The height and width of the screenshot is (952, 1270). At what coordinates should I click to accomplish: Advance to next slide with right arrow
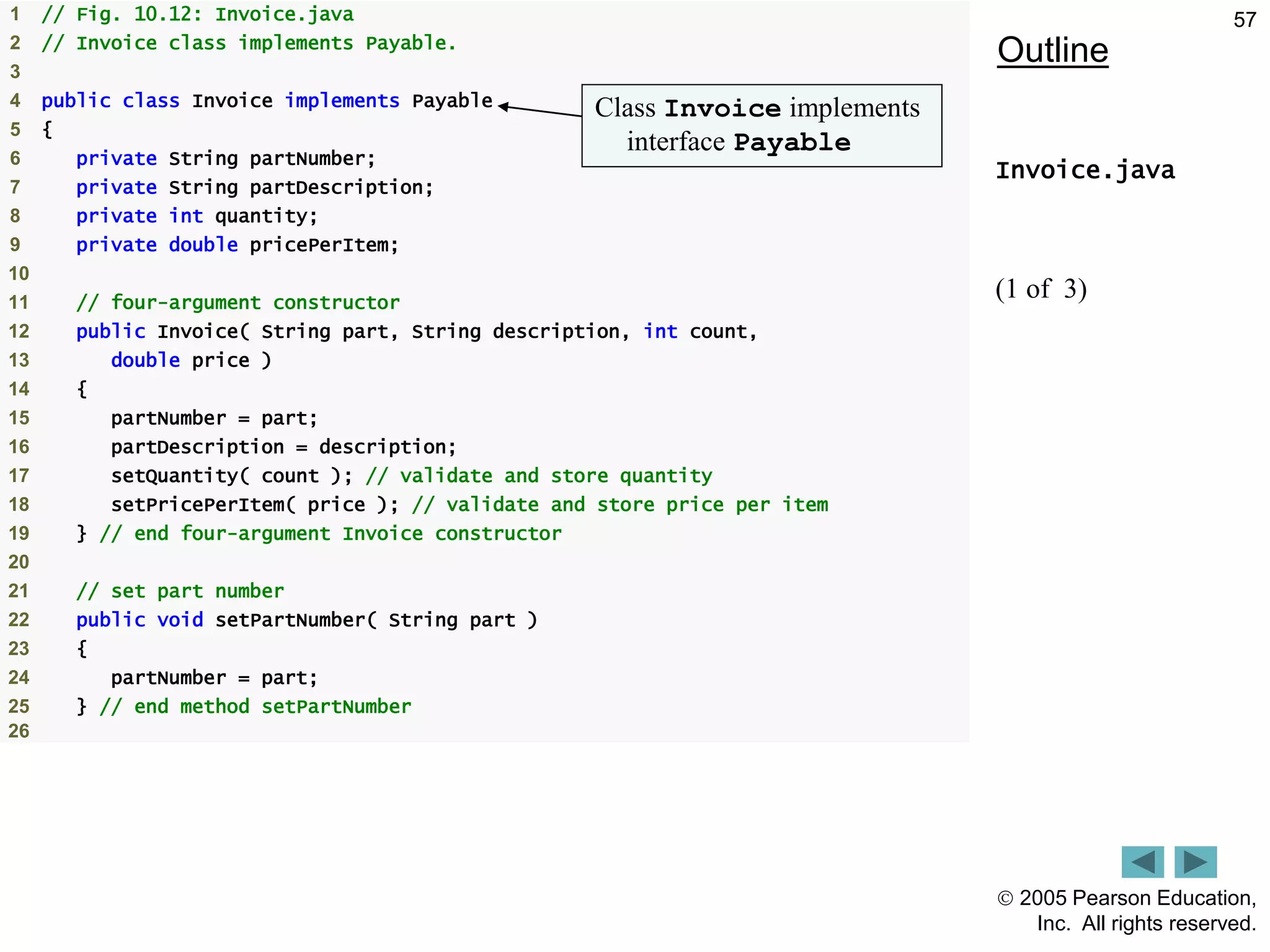tap(1196, 862)
